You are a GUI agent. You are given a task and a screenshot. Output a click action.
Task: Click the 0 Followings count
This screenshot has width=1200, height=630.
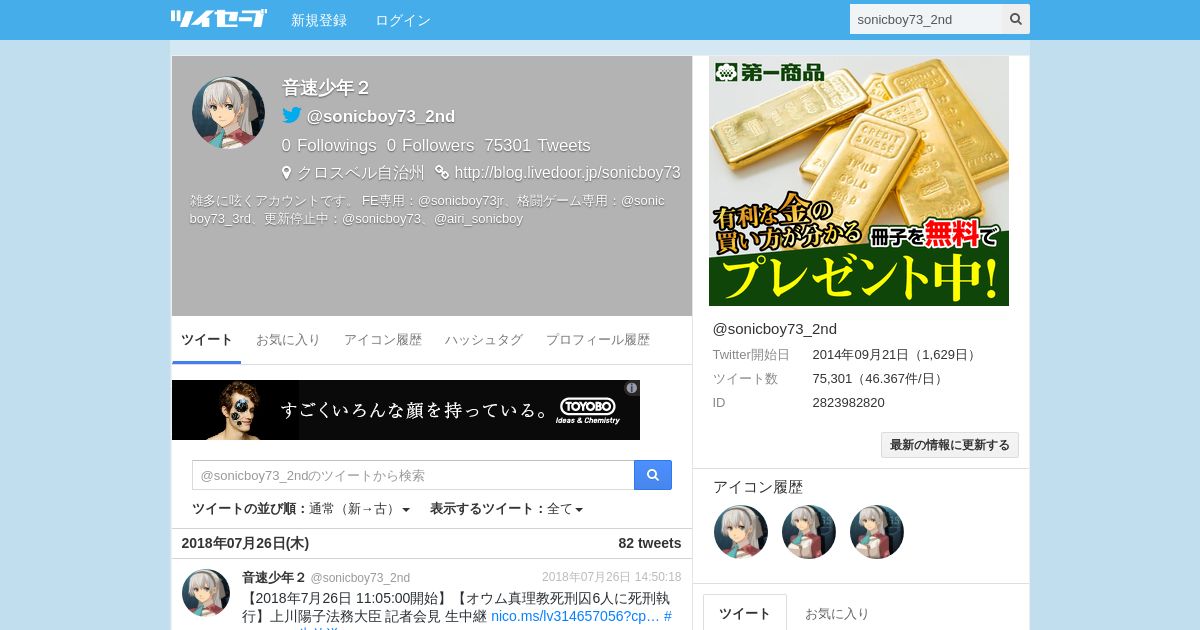(x=329, y=146)
